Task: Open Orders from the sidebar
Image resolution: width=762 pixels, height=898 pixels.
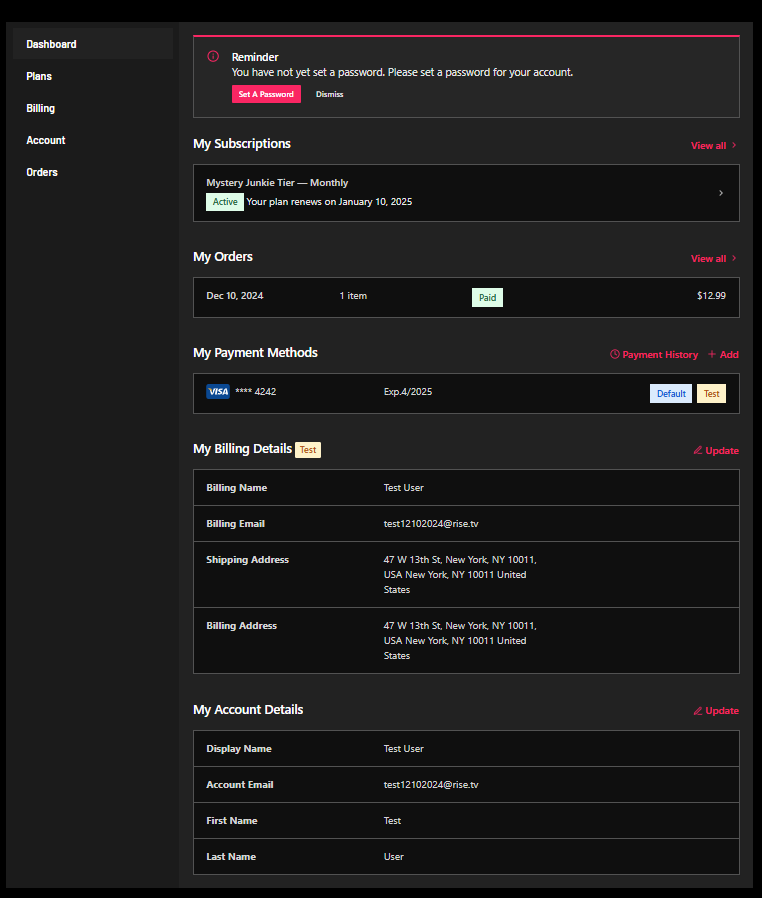Action: (42, 172)
